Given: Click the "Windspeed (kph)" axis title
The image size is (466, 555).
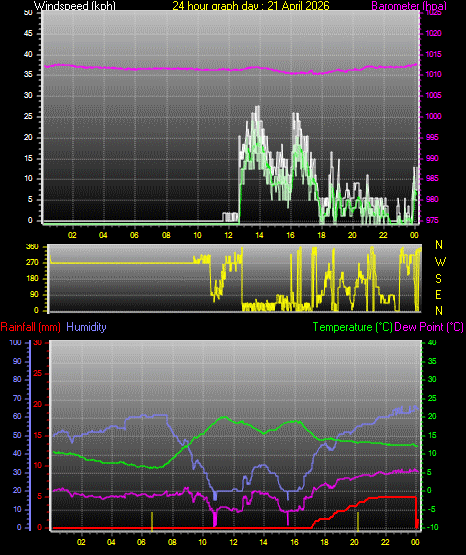Looking at the screenshot, I should point(75,6).
